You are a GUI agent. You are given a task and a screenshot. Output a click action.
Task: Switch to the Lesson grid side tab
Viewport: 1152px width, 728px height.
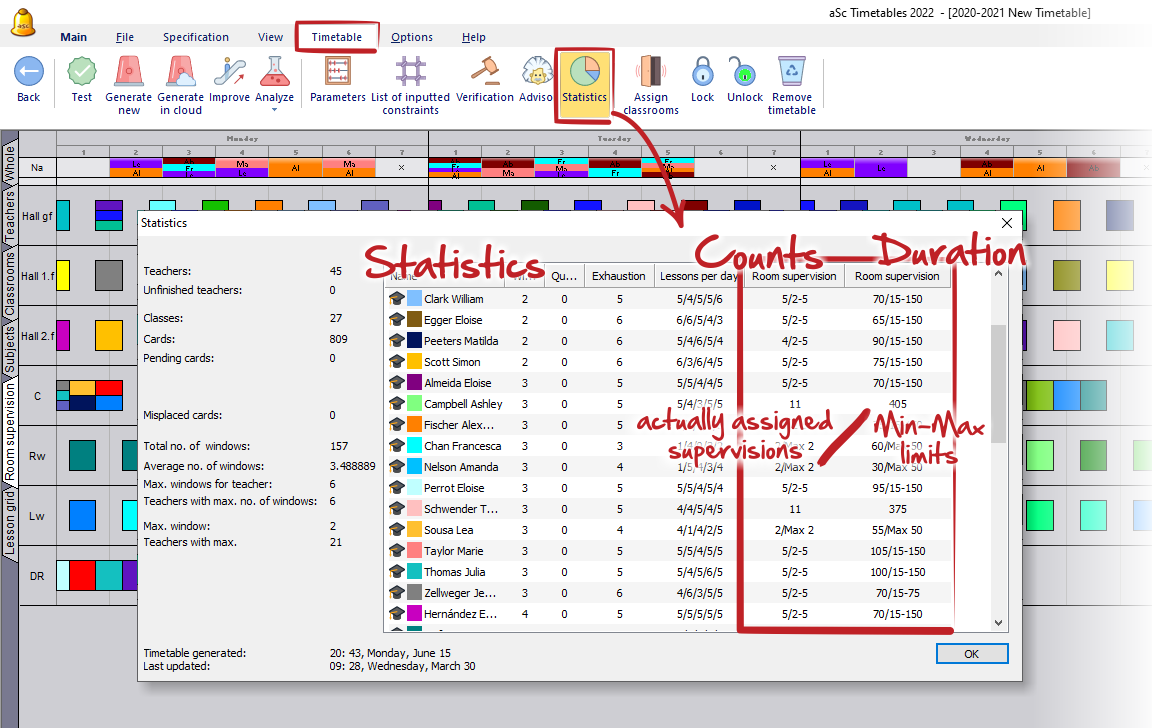10,522
